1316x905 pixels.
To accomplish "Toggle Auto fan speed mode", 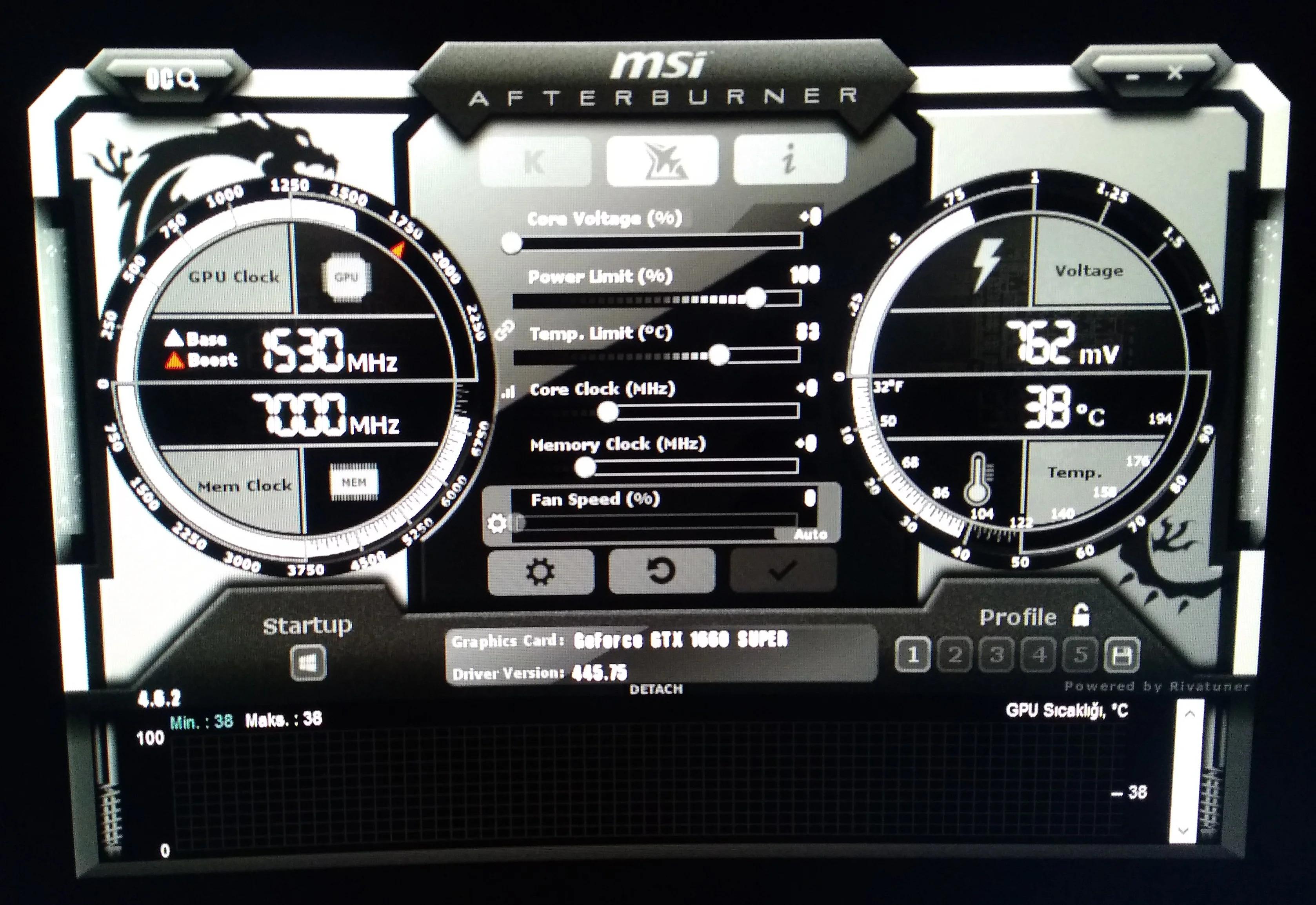I will pos(810,534).
